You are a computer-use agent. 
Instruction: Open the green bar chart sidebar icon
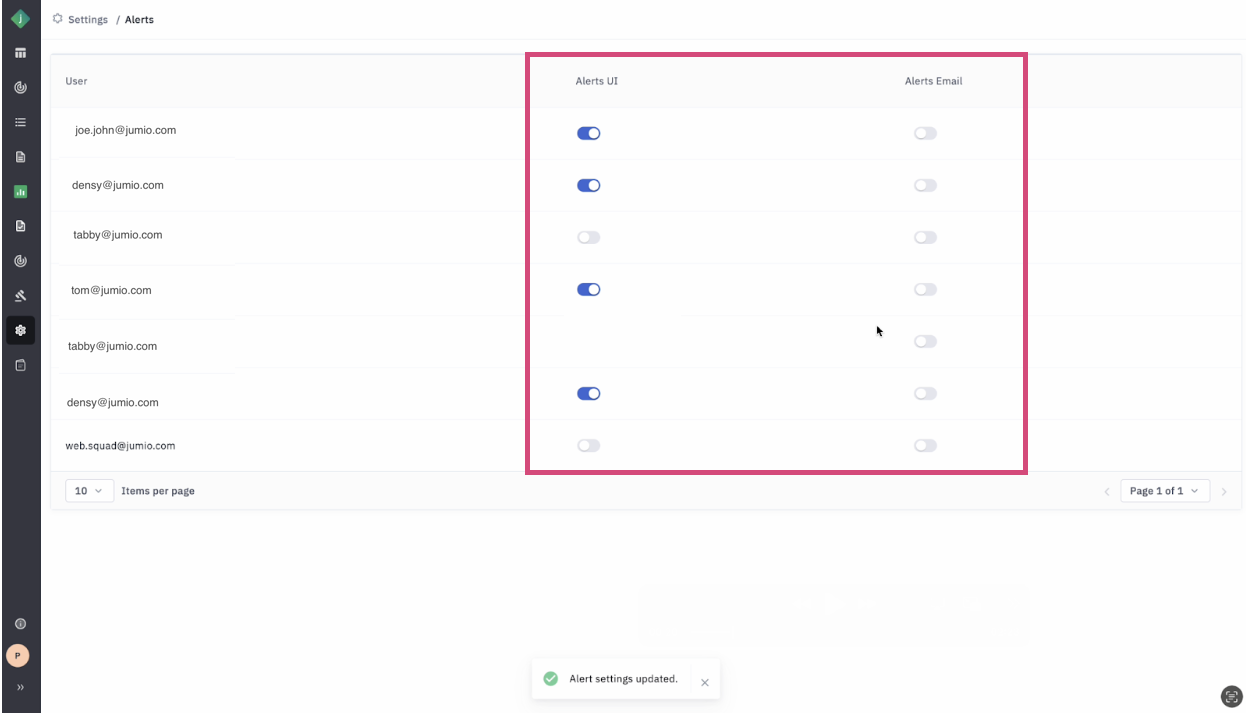pyautogui.click(x=20, y=192)
